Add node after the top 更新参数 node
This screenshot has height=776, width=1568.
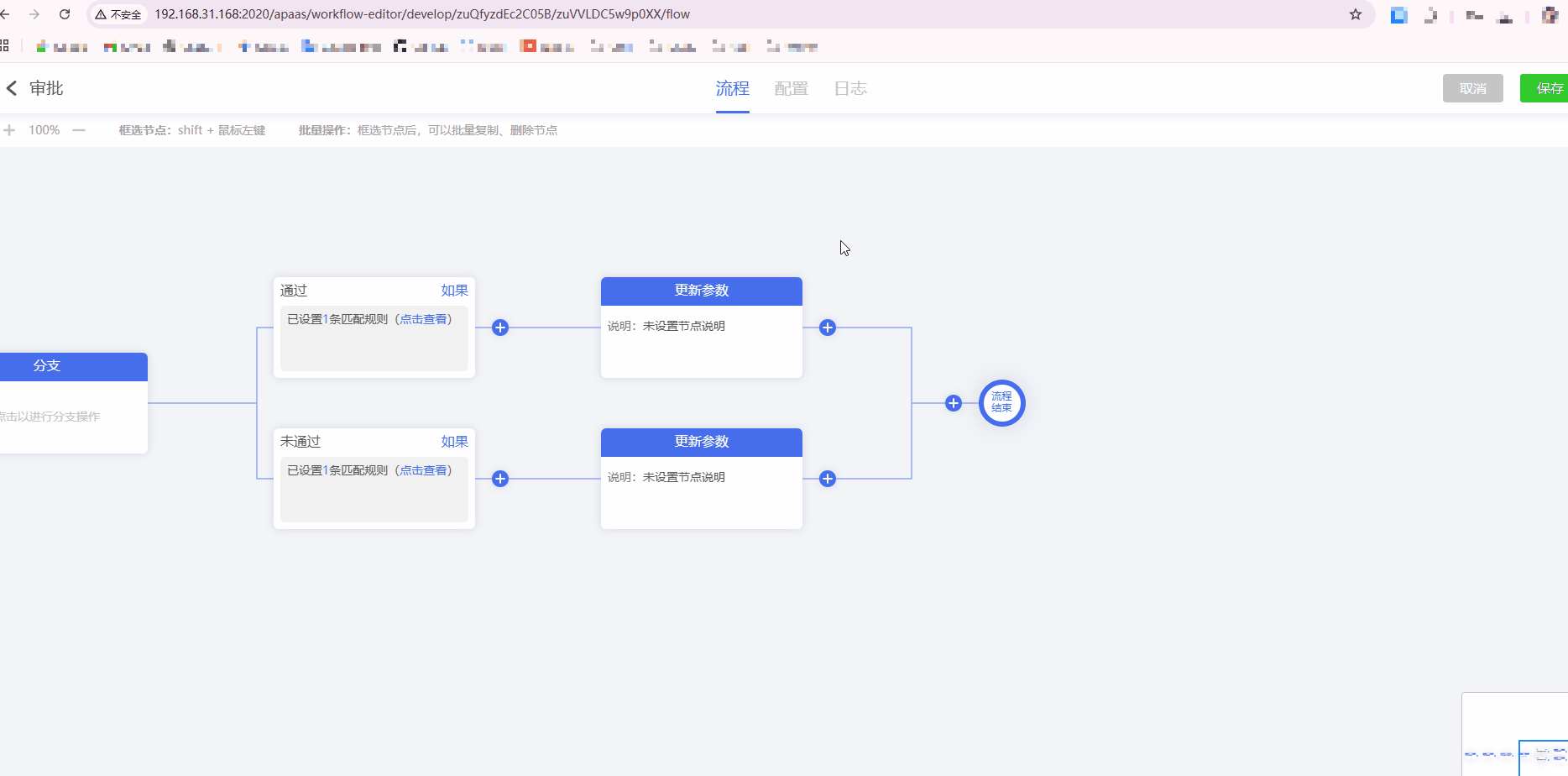828,328
